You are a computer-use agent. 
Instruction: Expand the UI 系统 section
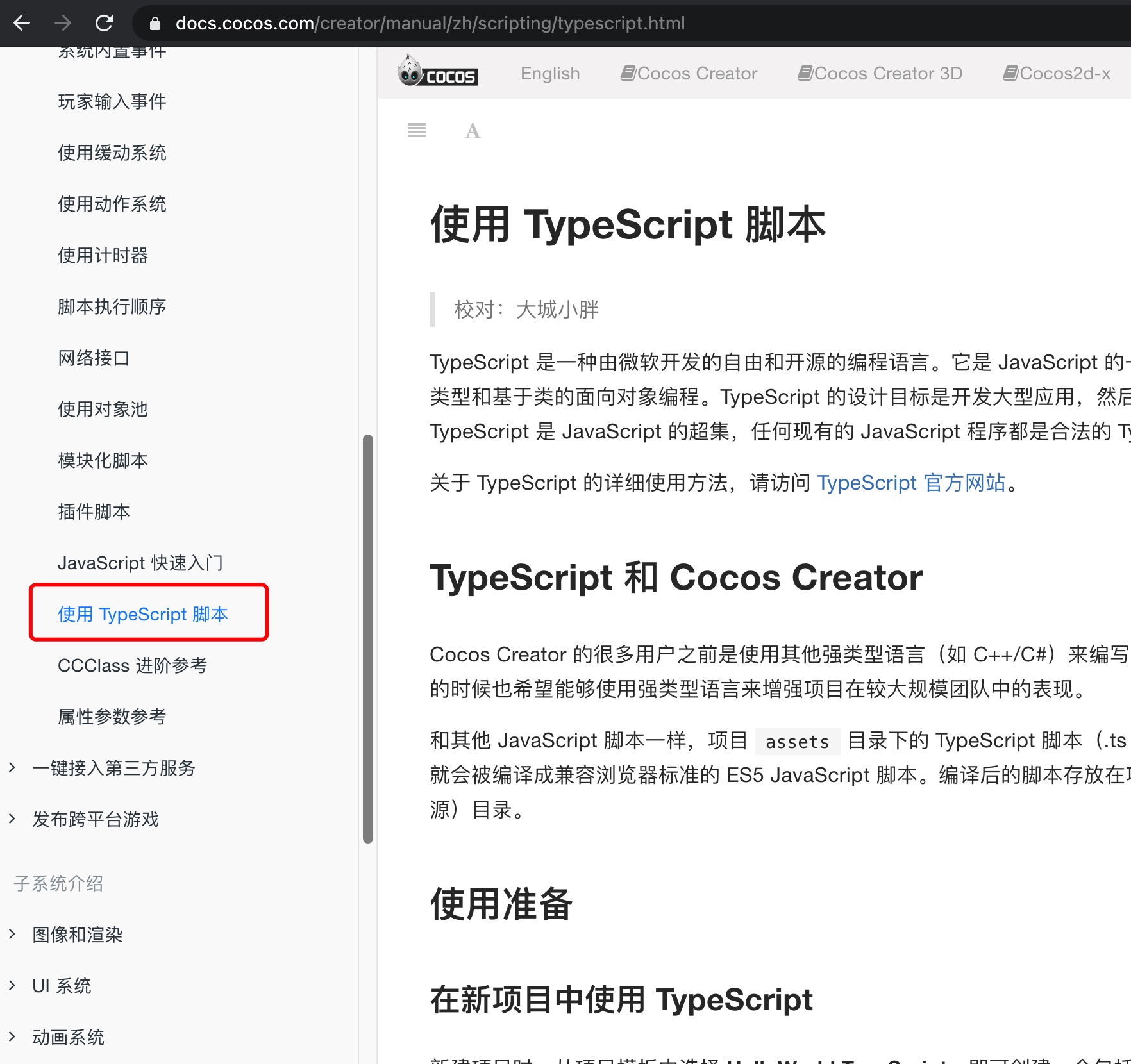tap(12, 985)
